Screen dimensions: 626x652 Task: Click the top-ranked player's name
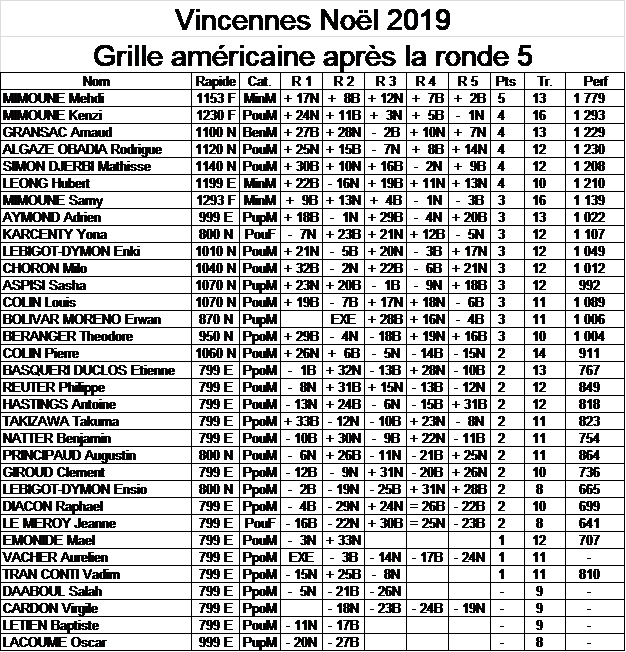[40, 98]
